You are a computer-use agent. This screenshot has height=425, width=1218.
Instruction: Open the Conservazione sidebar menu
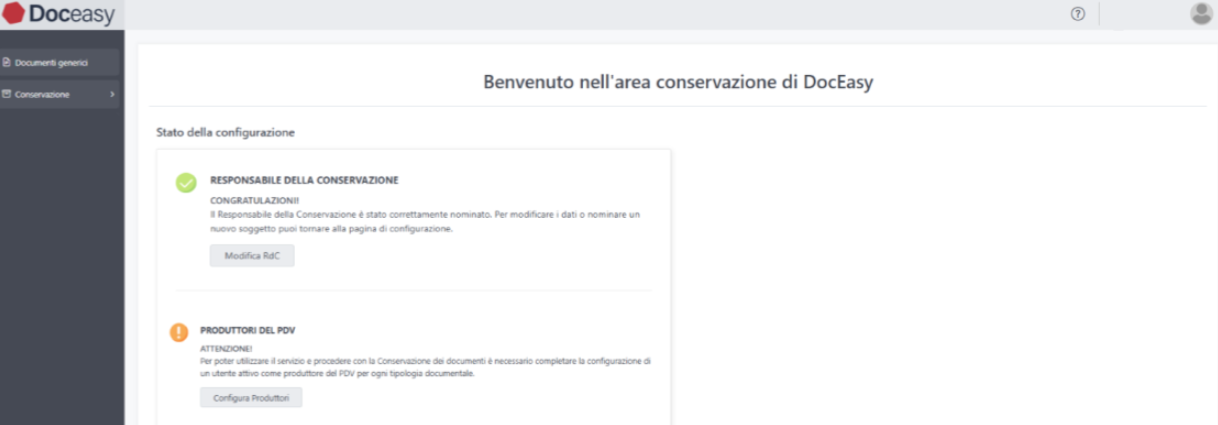[60, 94]
